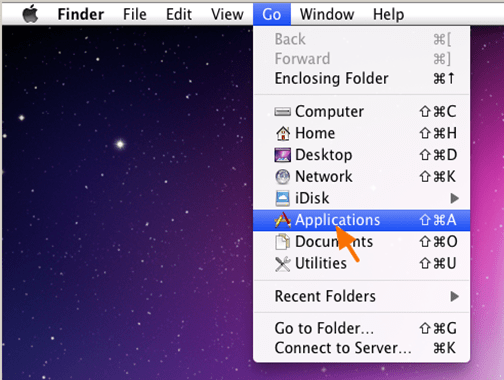This screenshot has width=504, height=380.
Task: Click the Applications folder icon
Action: click(282, 220)
